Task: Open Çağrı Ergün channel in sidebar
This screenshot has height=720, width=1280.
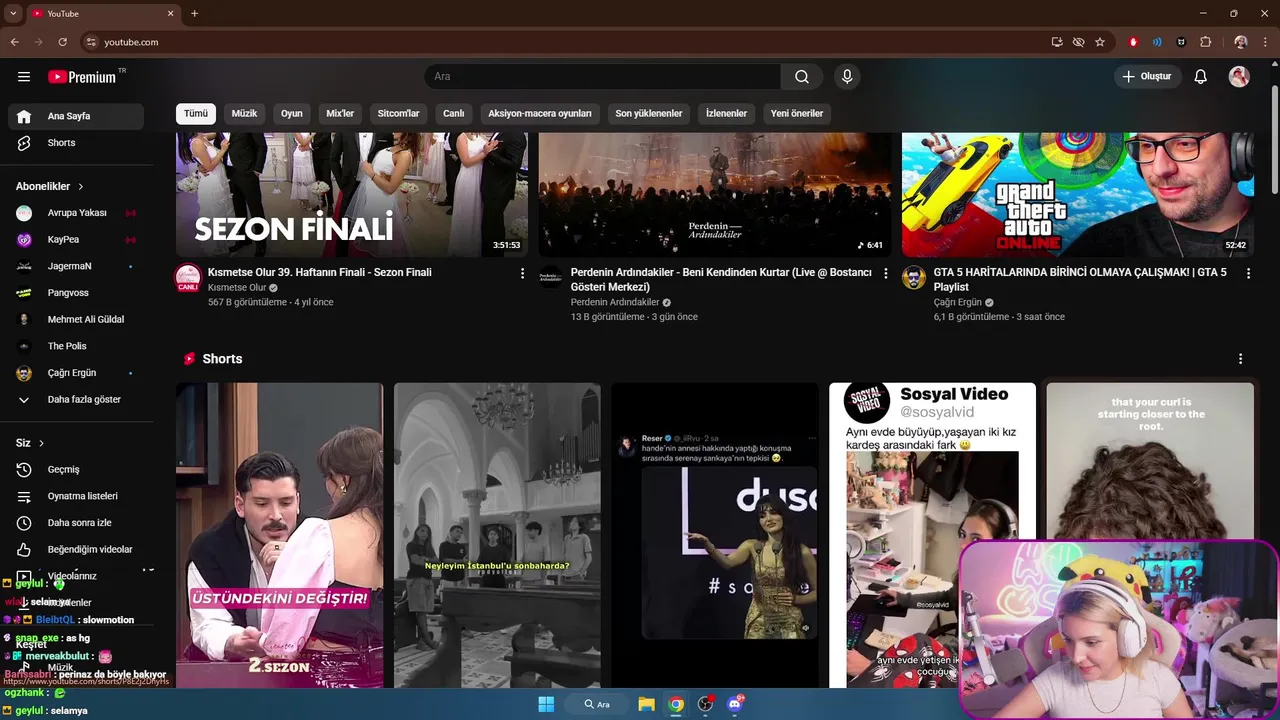Action: point(76,373)
